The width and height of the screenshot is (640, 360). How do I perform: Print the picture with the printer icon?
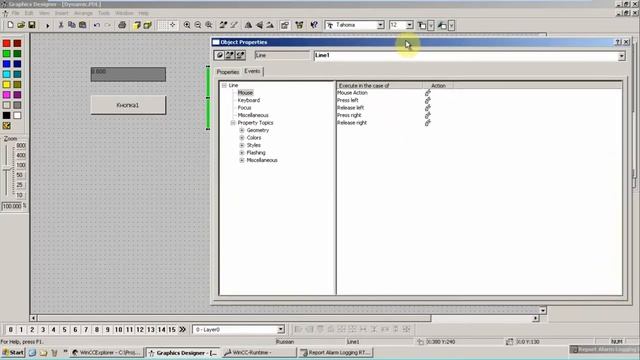pyautogui.click(x=122, y=25)
